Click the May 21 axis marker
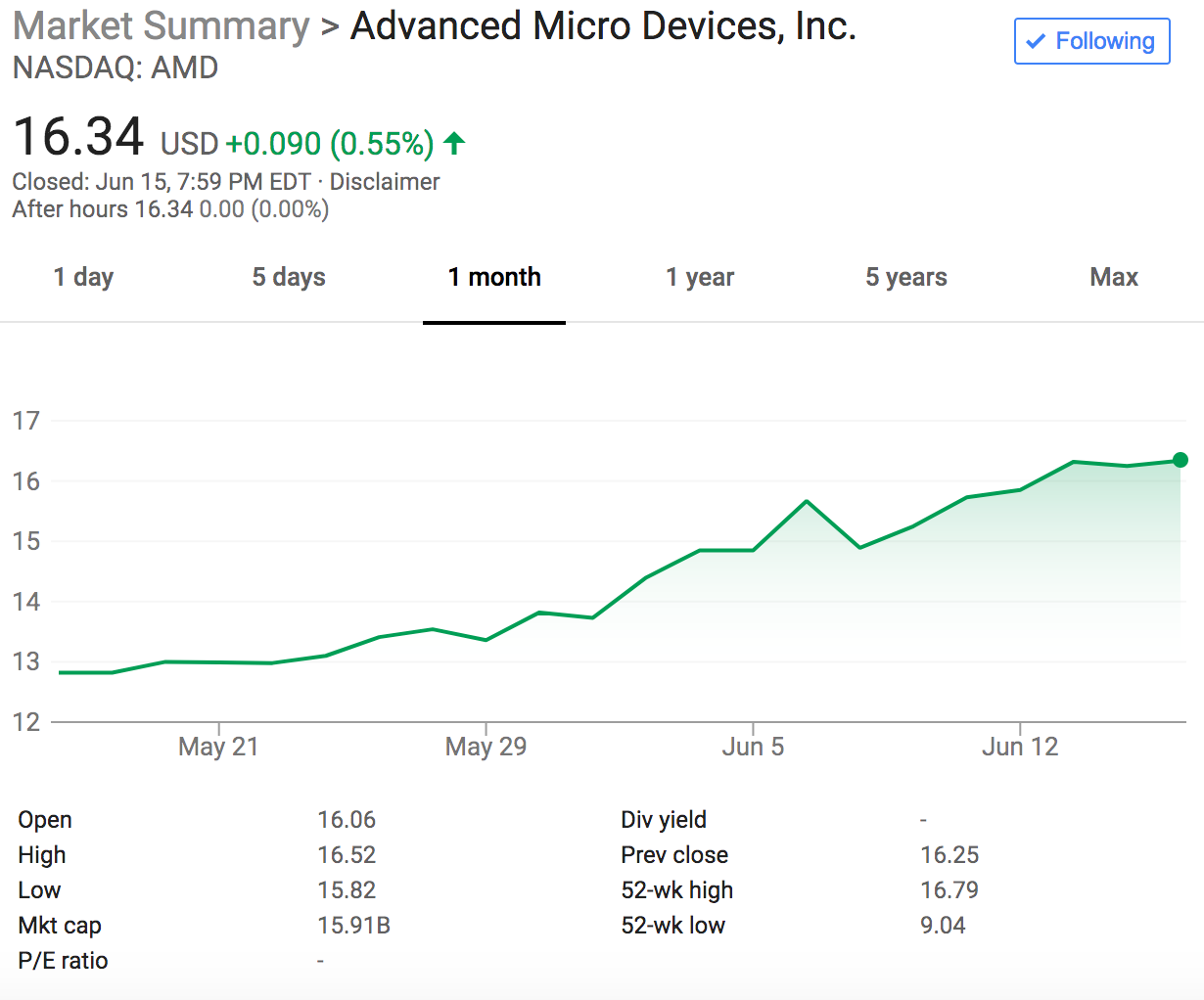The image size is (1204, 1000). pyautogui.click(x=218, y=747)
